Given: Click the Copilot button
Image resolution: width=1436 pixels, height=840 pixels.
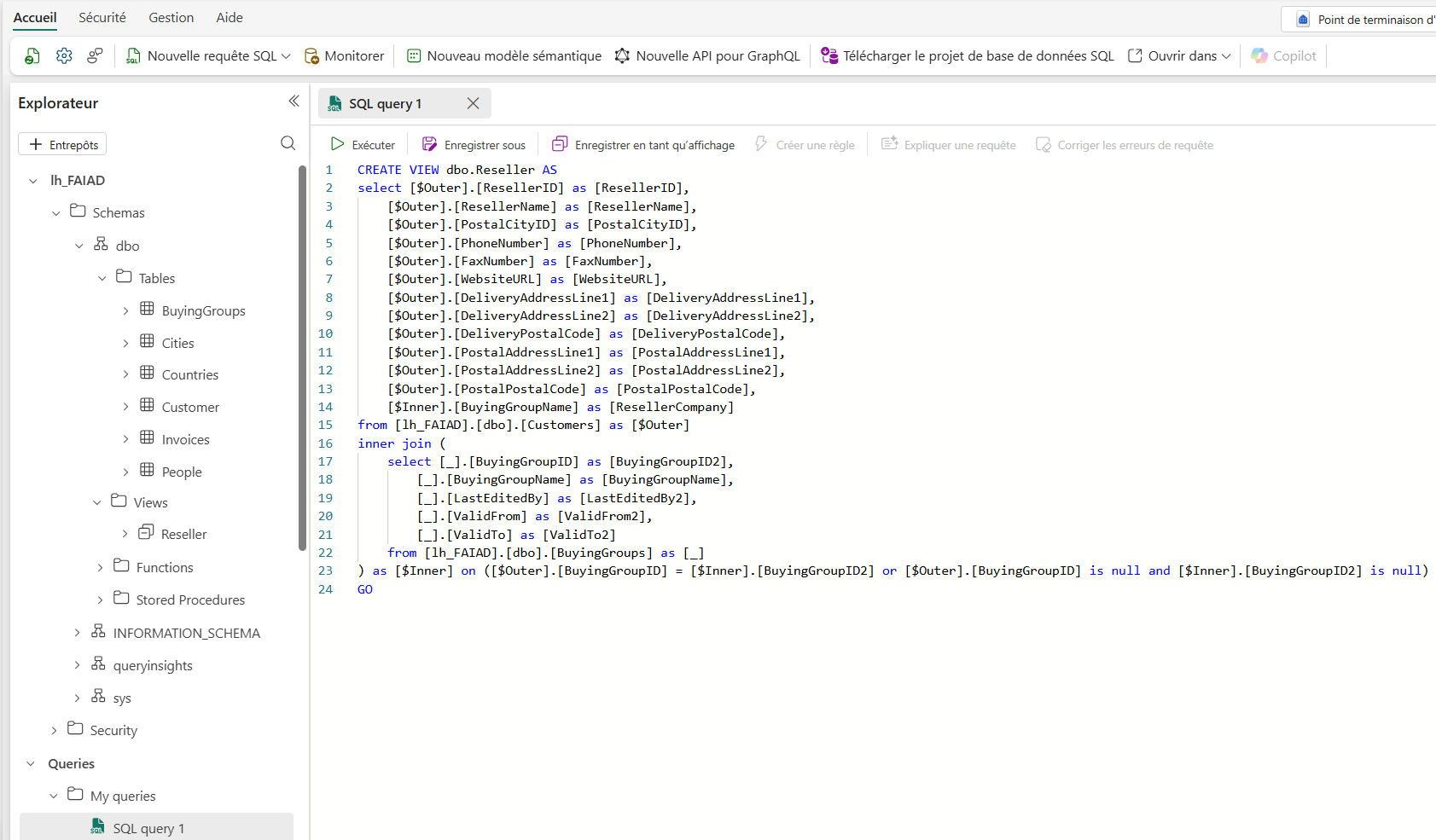Looking at the screenshot, I should click(x=1284, y=56).
